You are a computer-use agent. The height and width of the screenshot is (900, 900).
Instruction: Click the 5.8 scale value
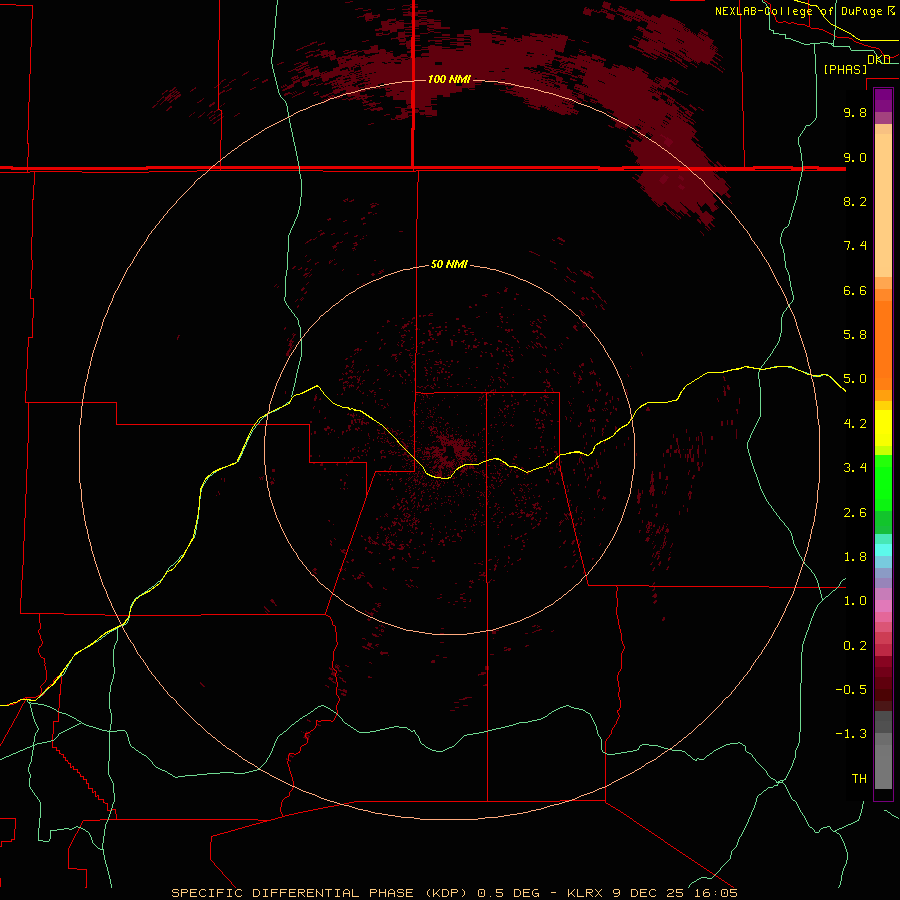click(x=855, y=335)
